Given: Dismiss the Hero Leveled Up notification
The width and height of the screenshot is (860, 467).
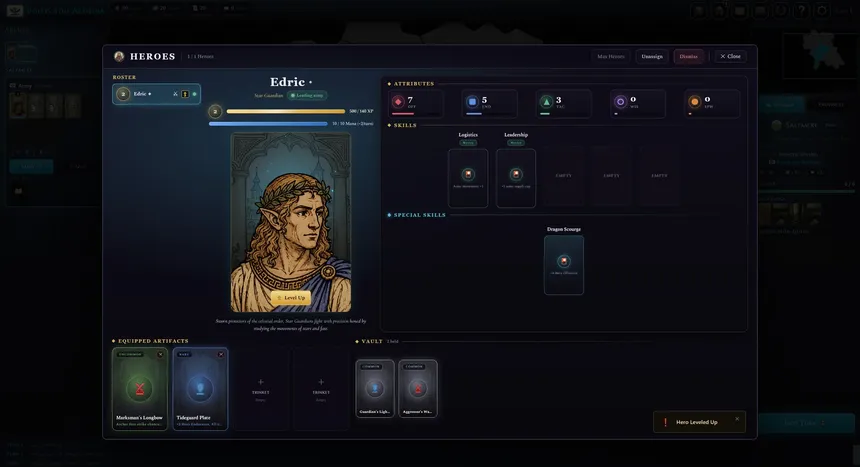Looking at the screenshot, I should pos(737,419).
